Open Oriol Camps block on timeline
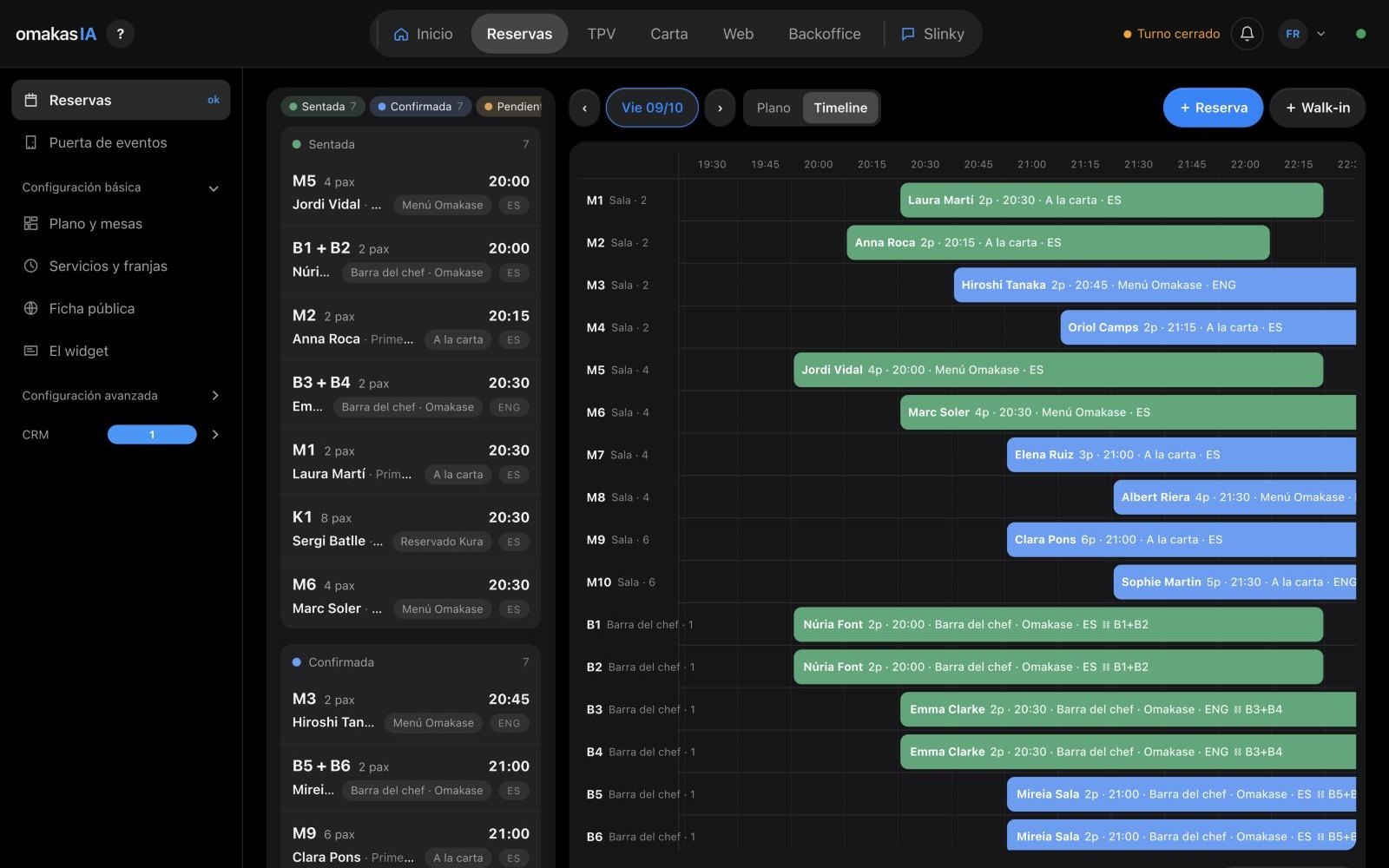The image size is (1389, 868). point(1208,327)
